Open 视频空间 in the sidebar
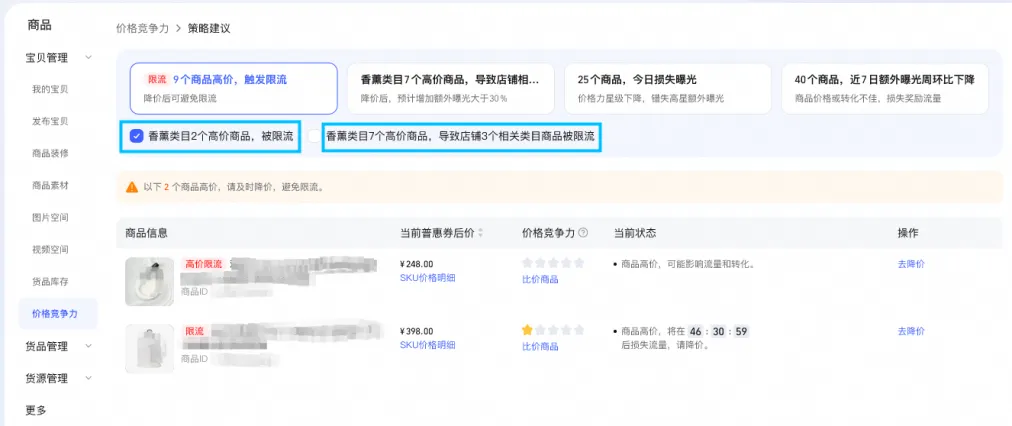The height and width of the screenshot is (426, 1012). (x=50, y=249)
